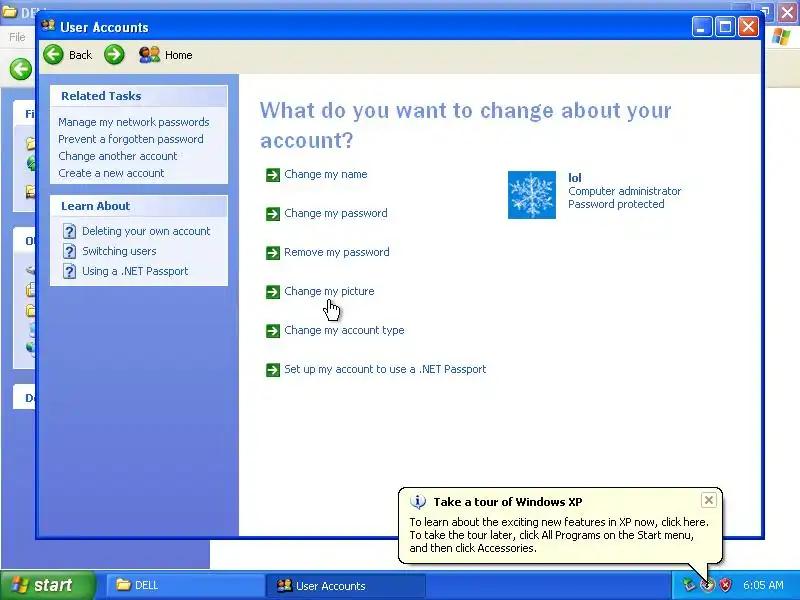Switch to DELL taskbar button
Viewport: 800px width, 600px height.
pos(185,585)
